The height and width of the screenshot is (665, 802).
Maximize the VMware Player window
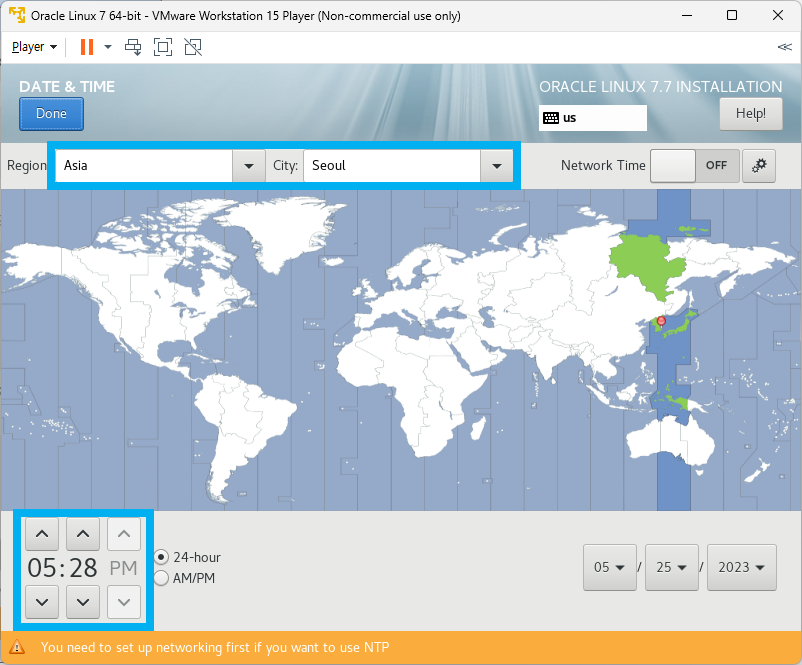(732, 15)
